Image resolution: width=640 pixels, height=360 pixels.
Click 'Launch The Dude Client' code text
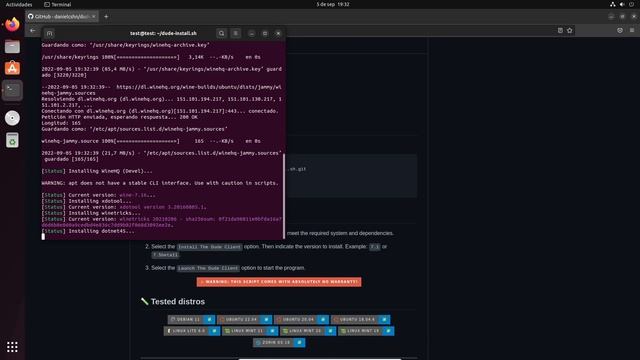point(208,268)
